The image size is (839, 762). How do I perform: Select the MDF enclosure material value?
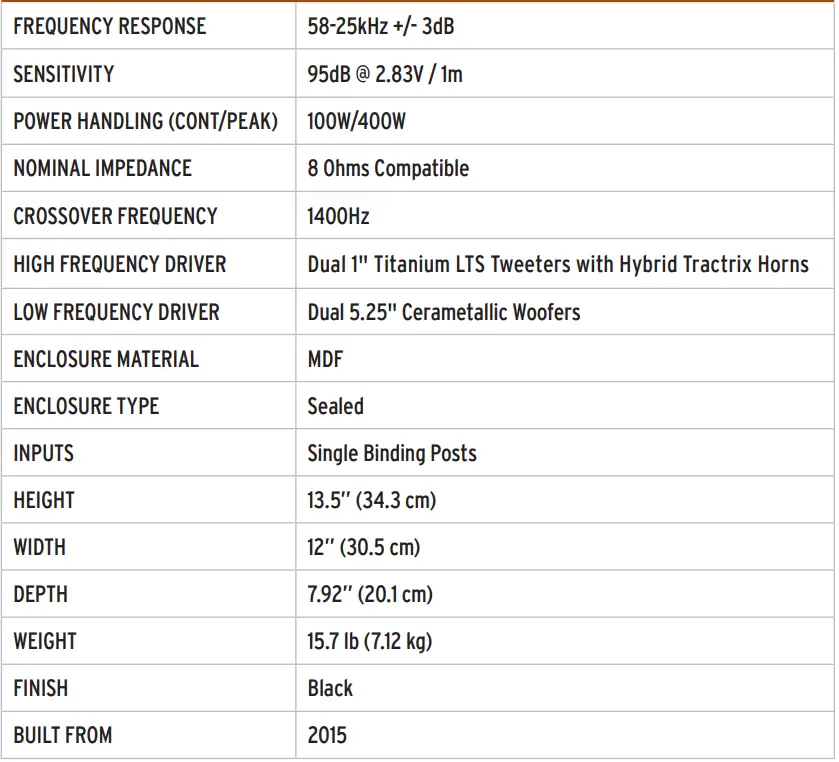[325, 359]
